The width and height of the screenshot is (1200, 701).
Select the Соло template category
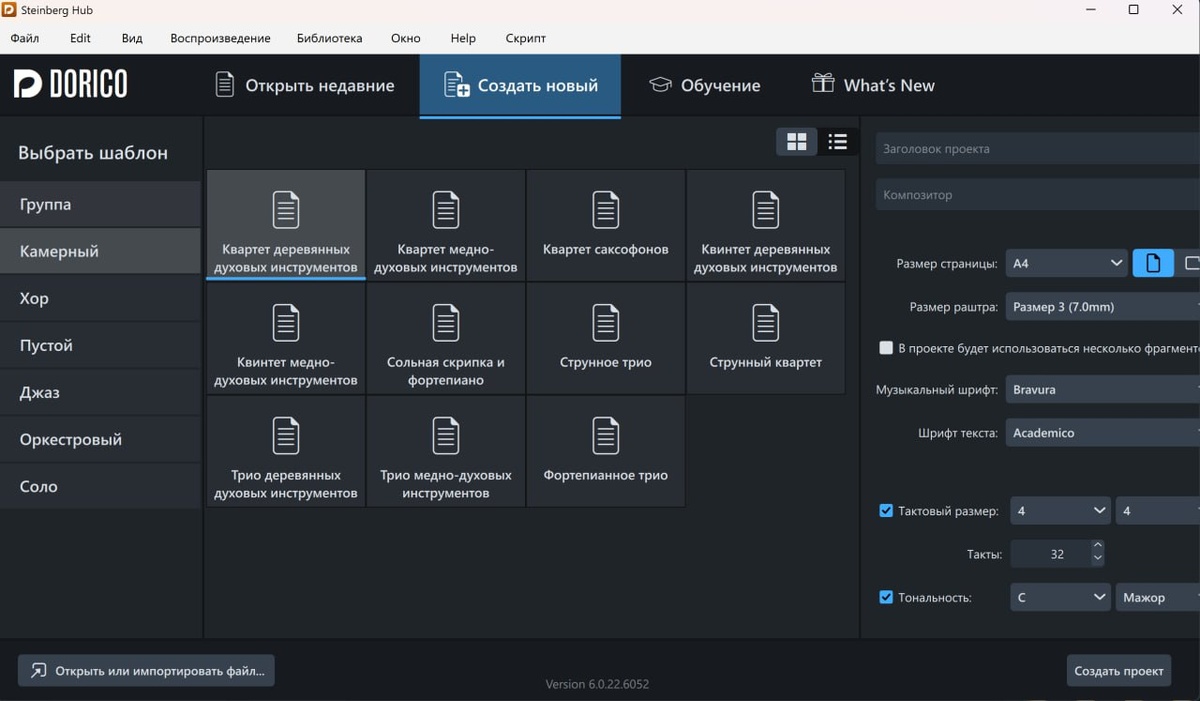click(100, 486)
